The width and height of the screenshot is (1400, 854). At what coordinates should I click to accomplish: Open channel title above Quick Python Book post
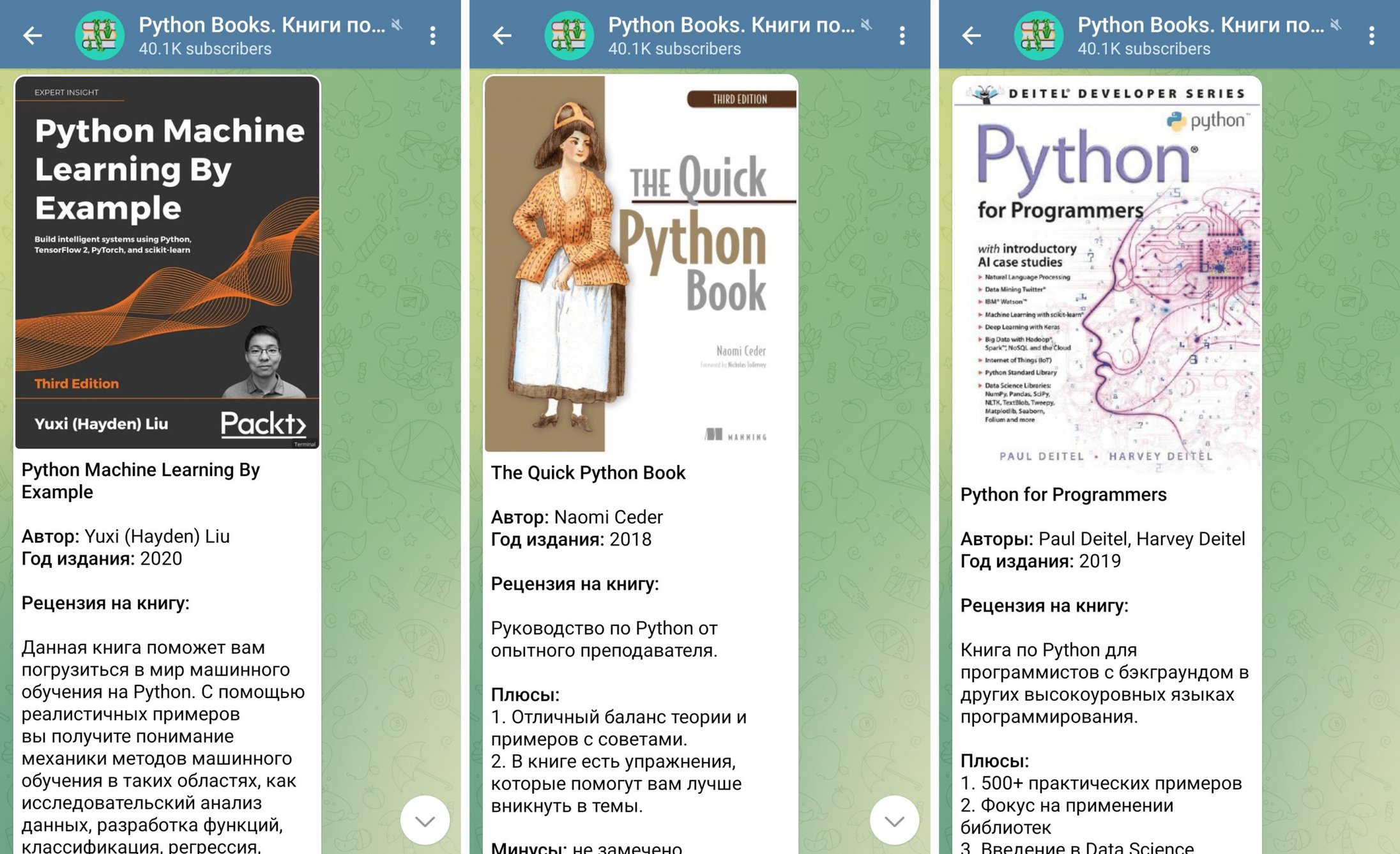tap(731, 25)
